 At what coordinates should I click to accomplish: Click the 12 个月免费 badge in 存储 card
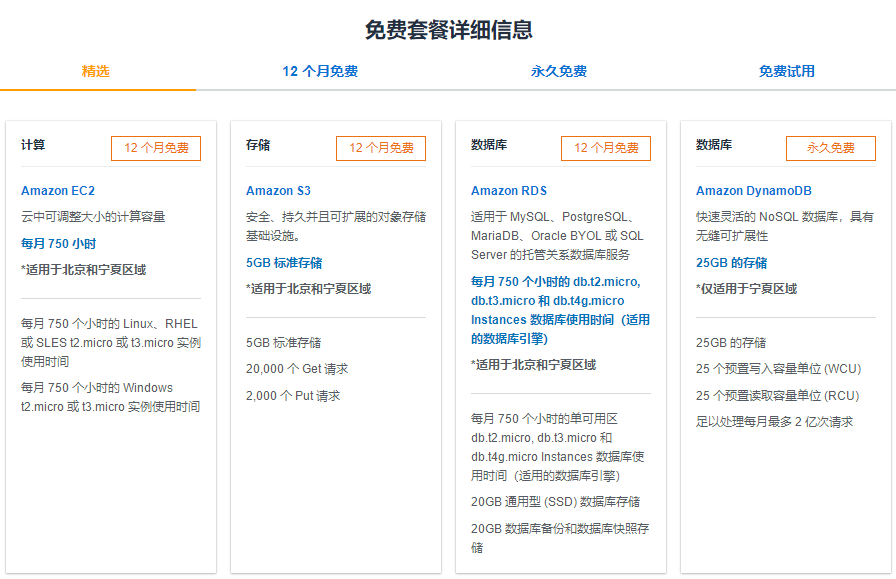tap(381, 148)
